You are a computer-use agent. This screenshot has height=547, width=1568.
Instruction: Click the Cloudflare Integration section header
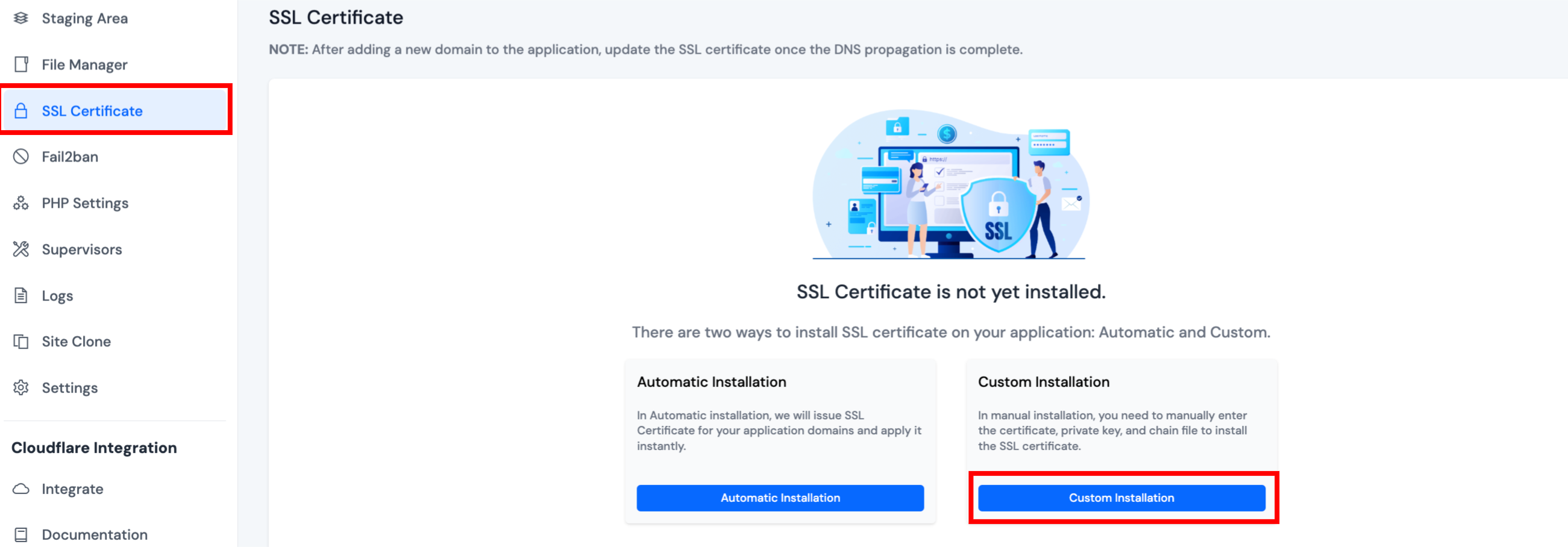(95, 448)
